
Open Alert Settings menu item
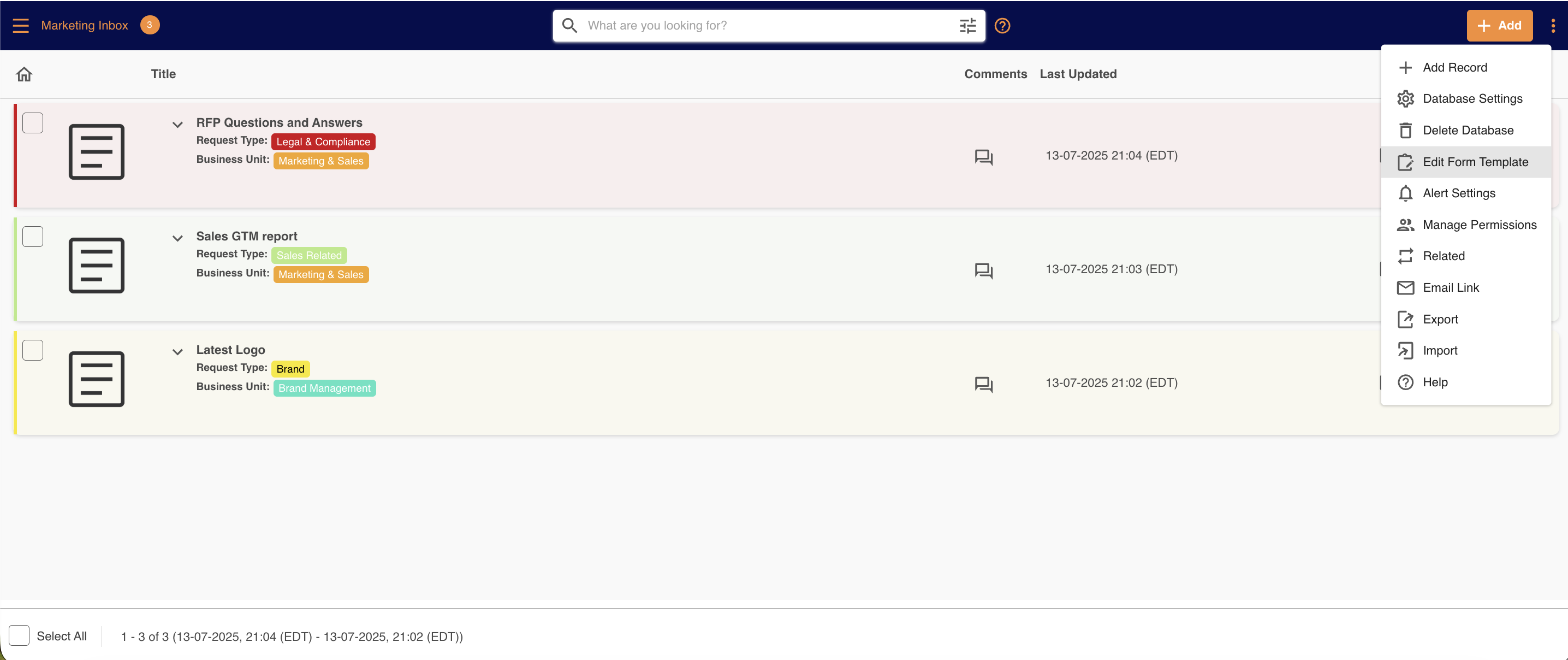(1466, 193)
